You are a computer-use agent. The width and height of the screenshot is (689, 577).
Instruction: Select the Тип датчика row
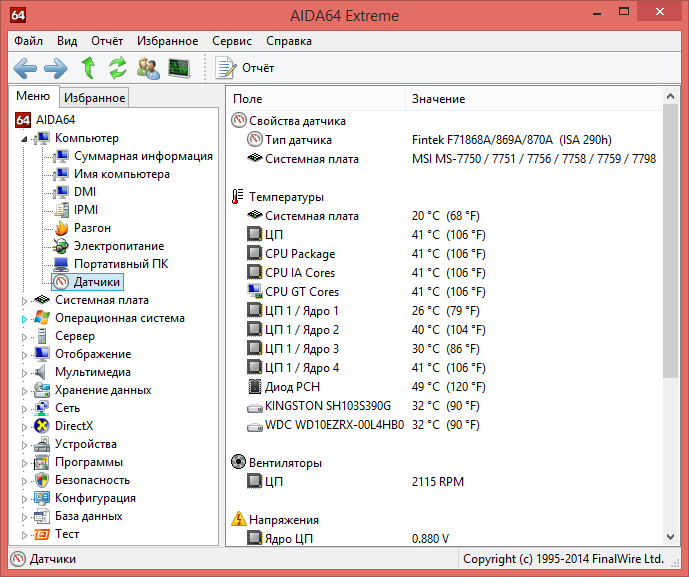(444, 140)
